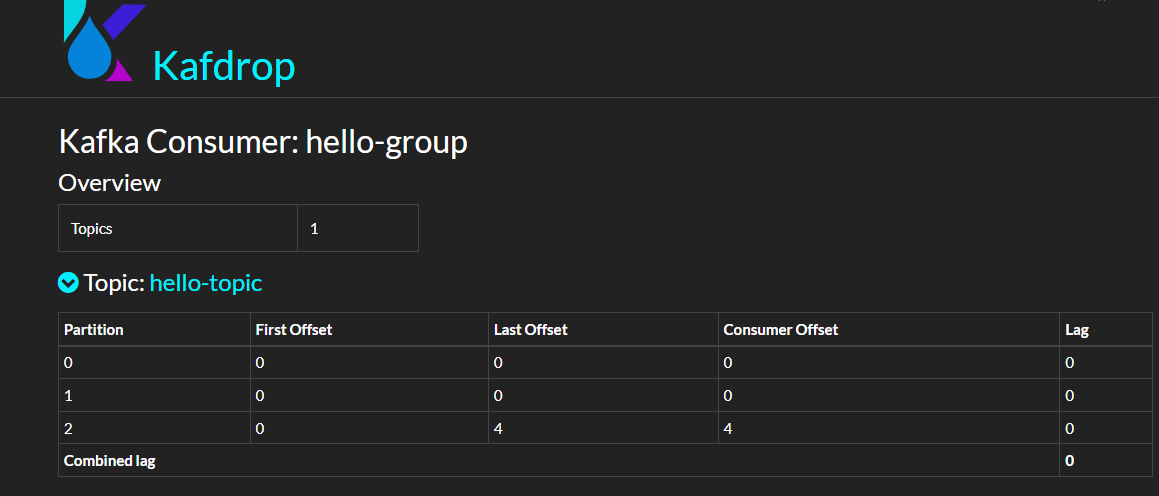
Task: Click Consumer Offset value 4 for partition 2
Action: tap(728, 428)
